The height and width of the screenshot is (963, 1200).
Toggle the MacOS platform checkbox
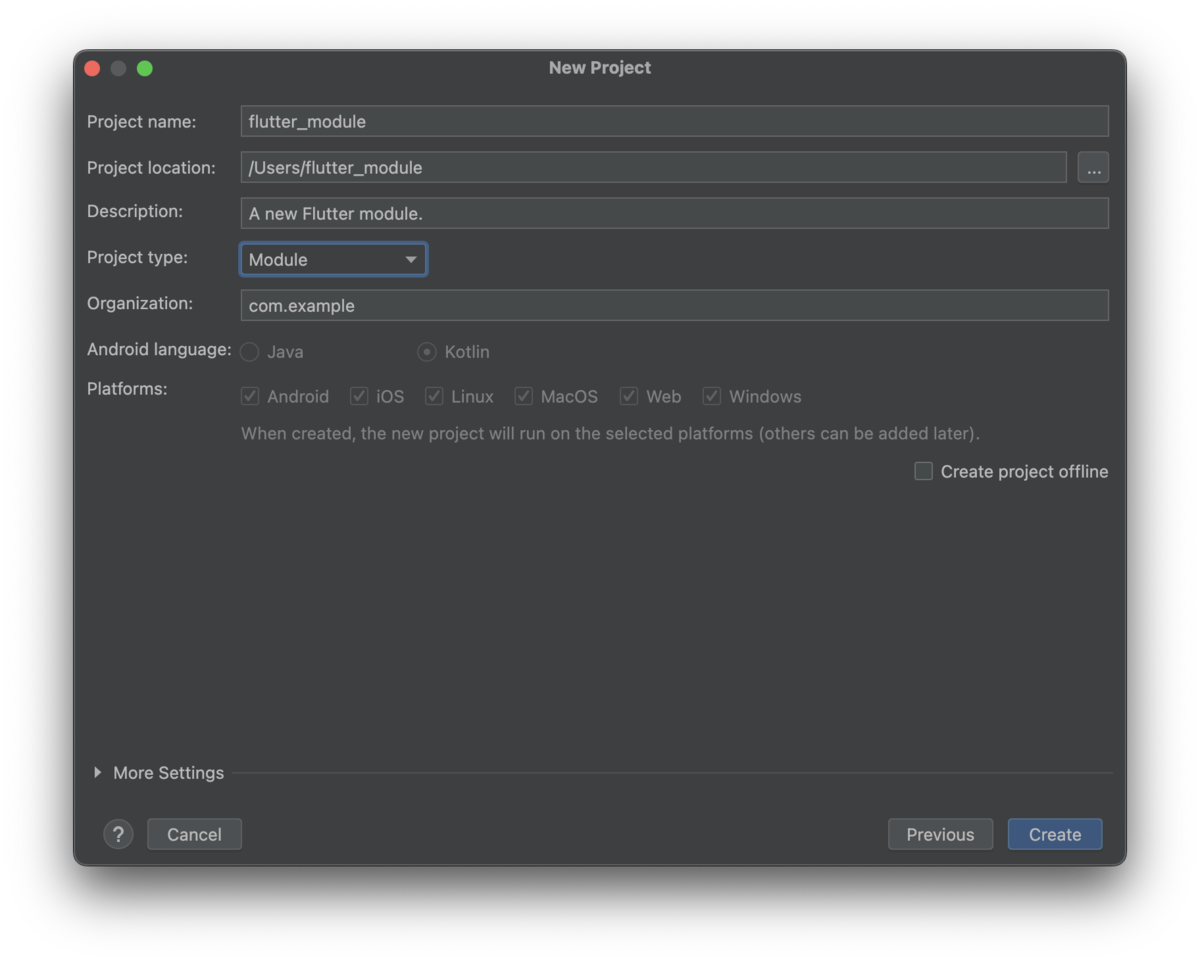tap(524, 396)
